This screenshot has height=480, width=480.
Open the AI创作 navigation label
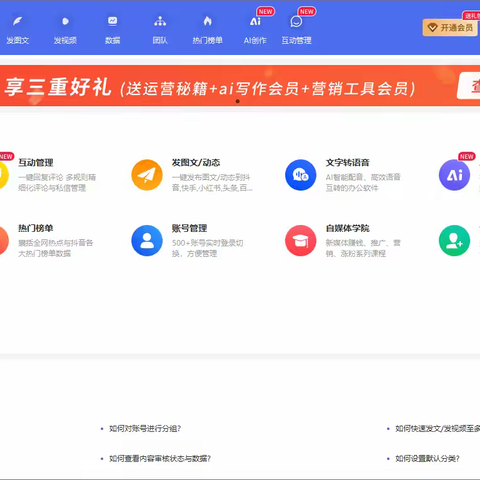point(255,41)
